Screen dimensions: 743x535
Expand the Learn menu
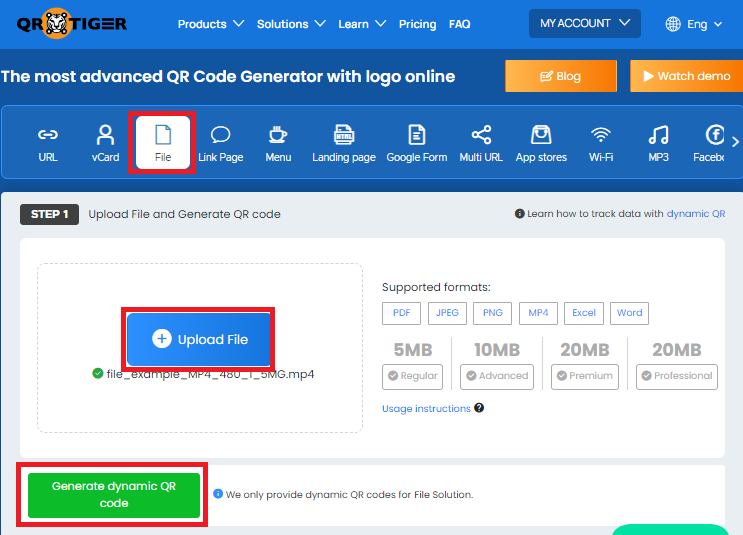[x=362, y=24]
